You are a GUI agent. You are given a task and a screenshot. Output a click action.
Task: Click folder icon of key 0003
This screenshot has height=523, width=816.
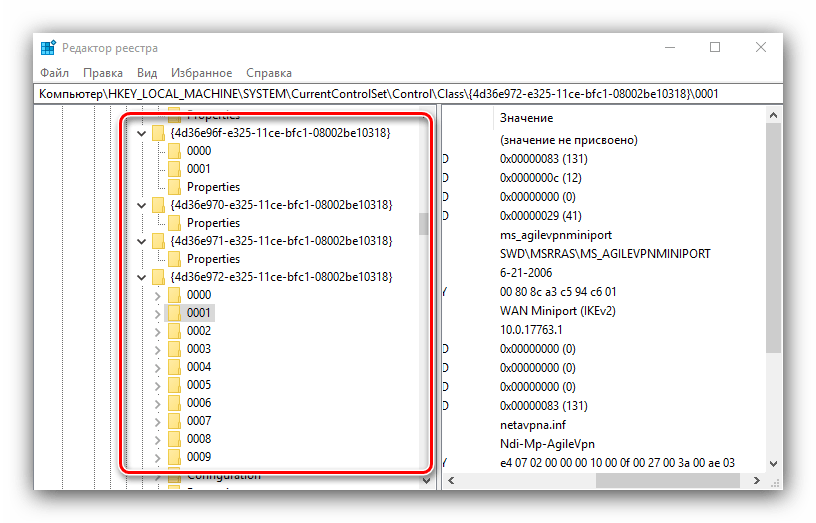[x=174, y=349]
